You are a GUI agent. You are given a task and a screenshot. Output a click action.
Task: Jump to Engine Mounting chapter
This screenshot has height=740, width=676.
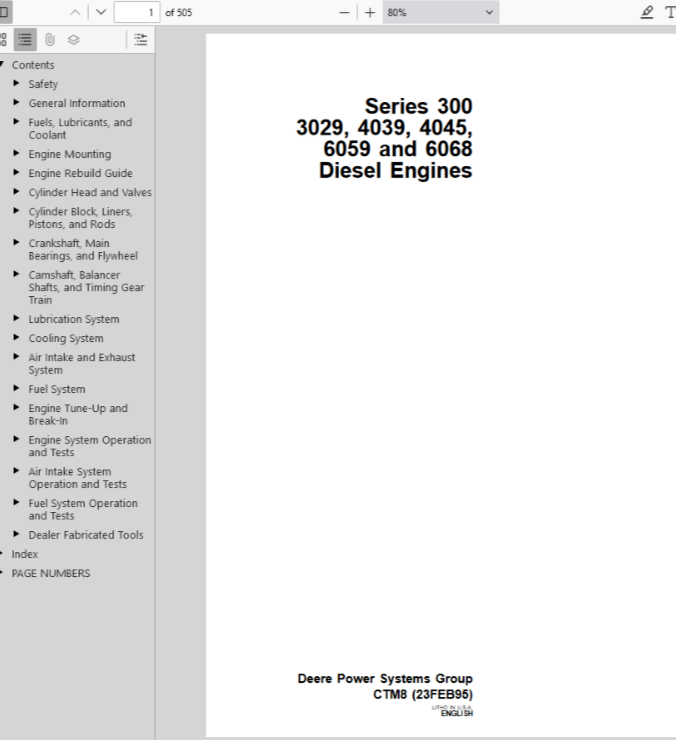(70, 154)
